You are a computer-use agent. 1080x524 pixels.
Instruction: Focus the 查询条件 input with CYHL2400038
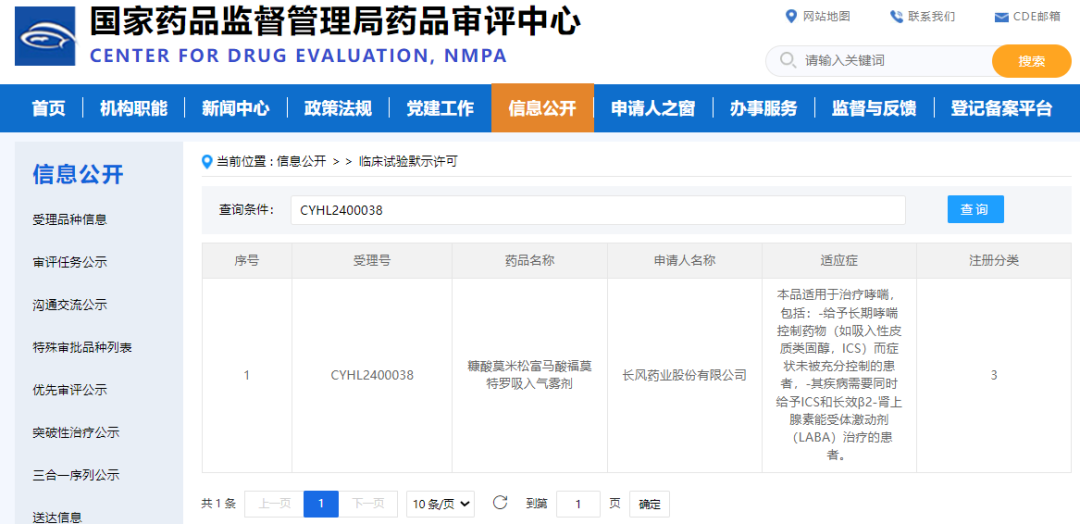tap(598, 210)
